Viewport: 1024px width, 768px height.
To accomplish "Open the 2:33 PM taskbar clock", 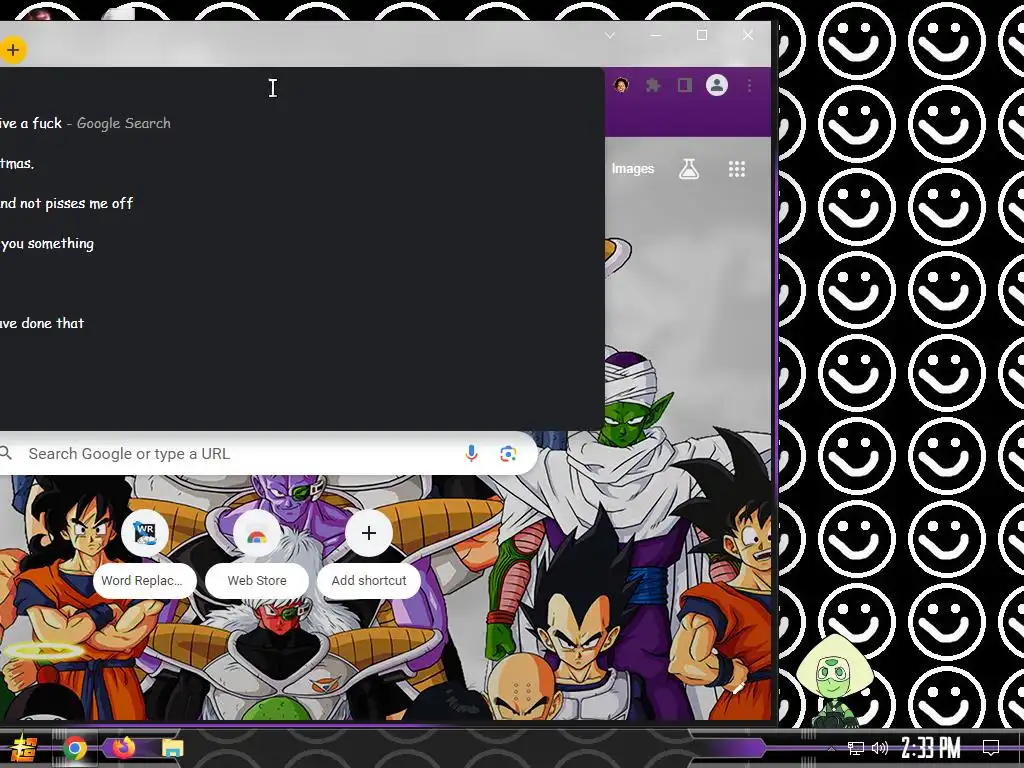I will (x=931, y=748).
